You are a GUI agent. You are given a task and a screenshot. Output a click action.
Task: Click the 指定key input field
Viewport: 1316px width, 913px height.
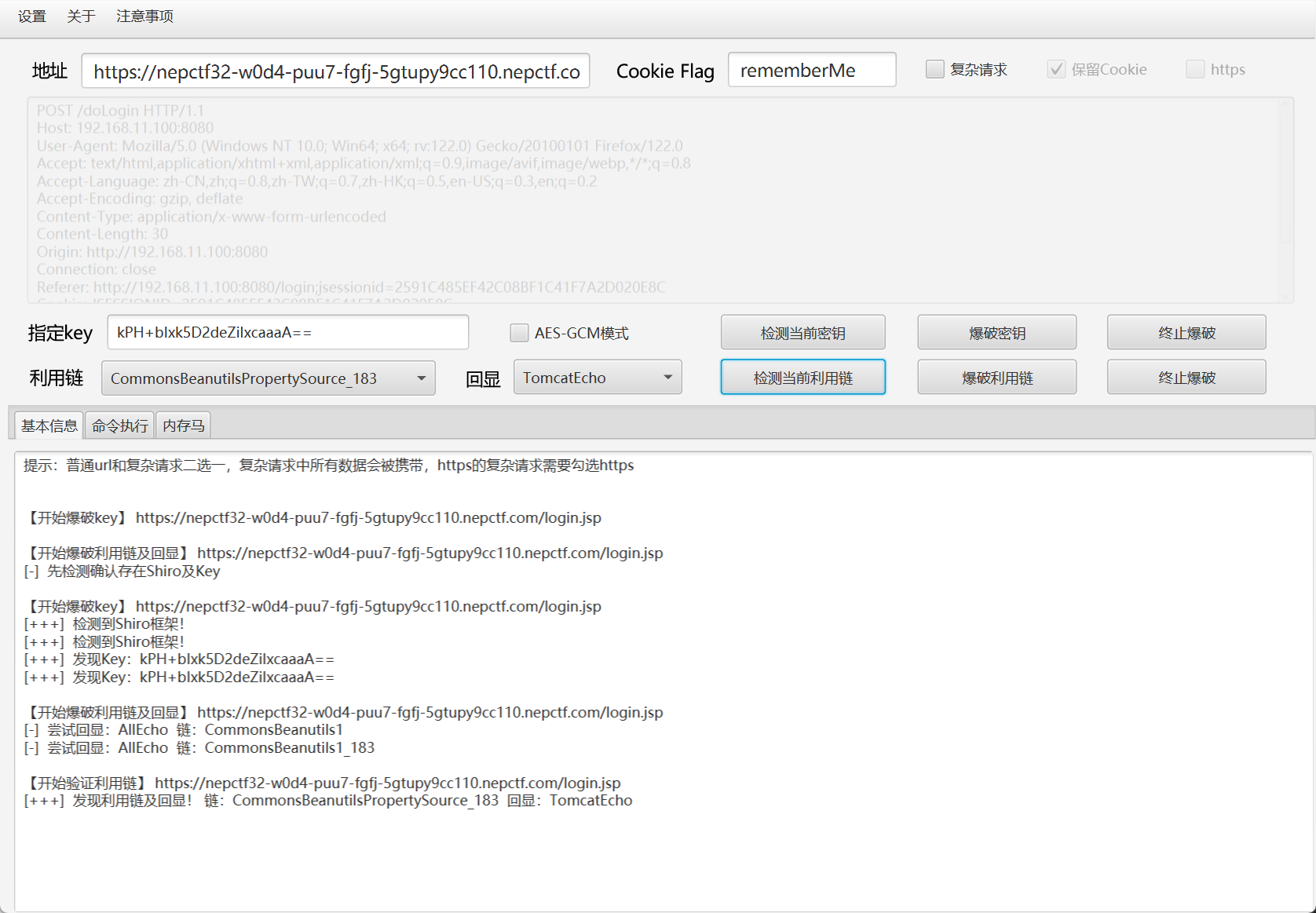point(287,332)
